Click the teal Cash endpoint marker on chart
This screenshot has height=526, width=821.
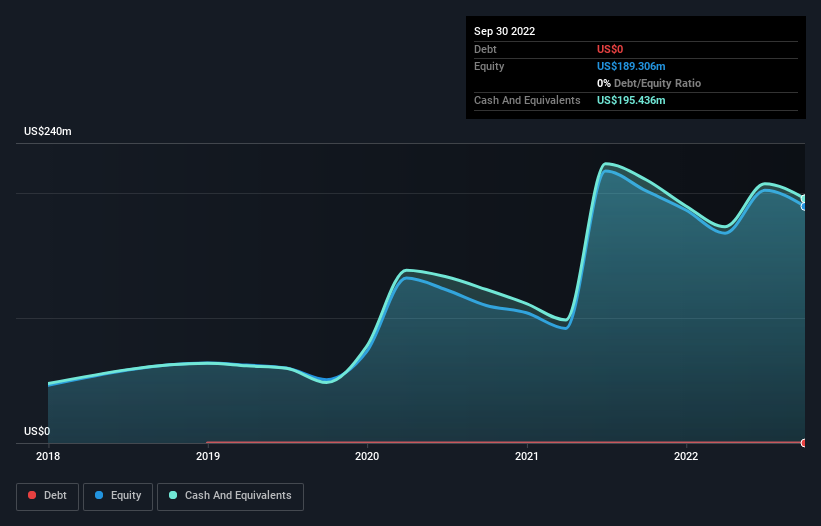804,198
